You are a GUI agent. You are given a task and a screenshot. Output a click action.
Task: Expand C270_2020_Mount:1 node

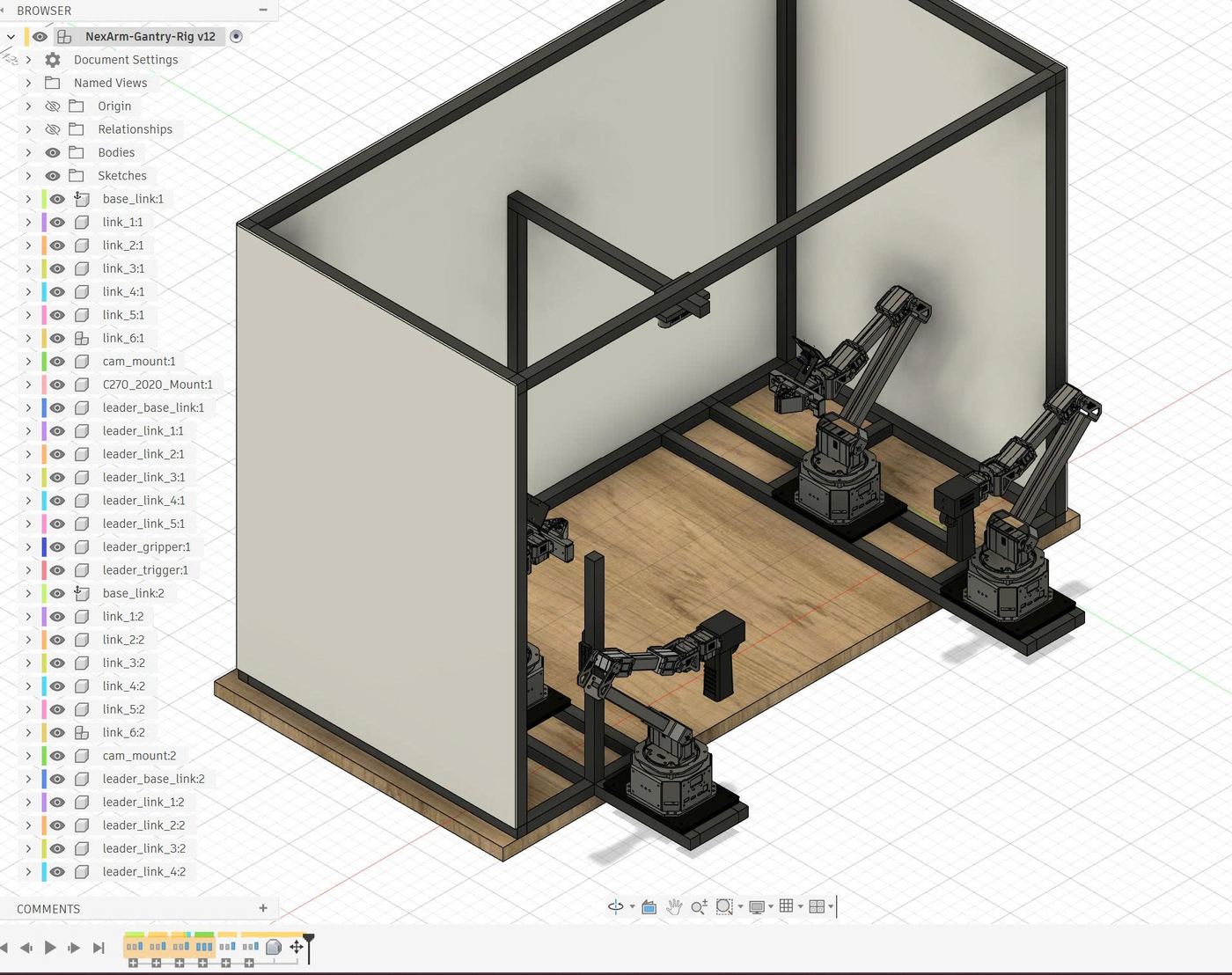[x=28, y=385]
